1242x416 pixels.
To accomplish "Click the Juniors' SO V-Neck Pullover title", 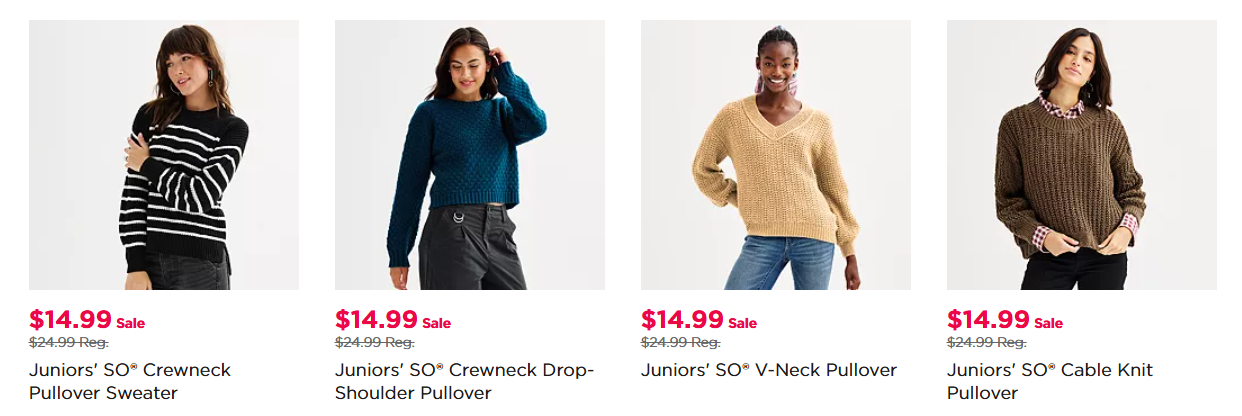I will (x=769, y=370).
